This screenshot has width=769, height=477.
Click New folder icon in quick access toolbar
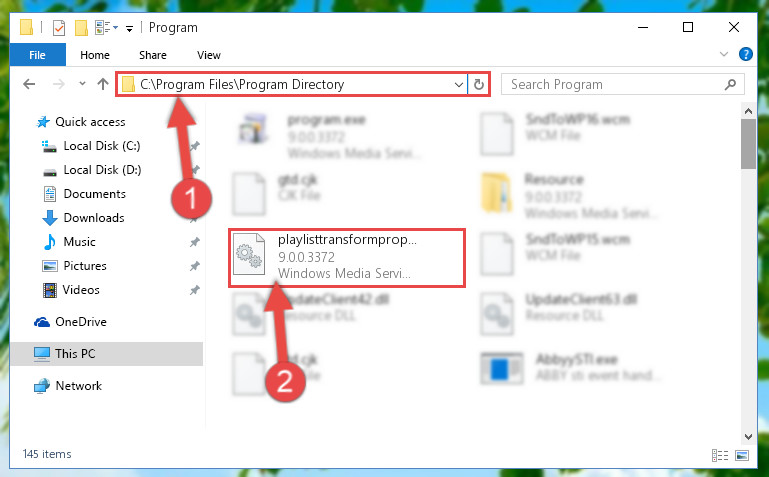pyautogui.click(x=81, y=27)
